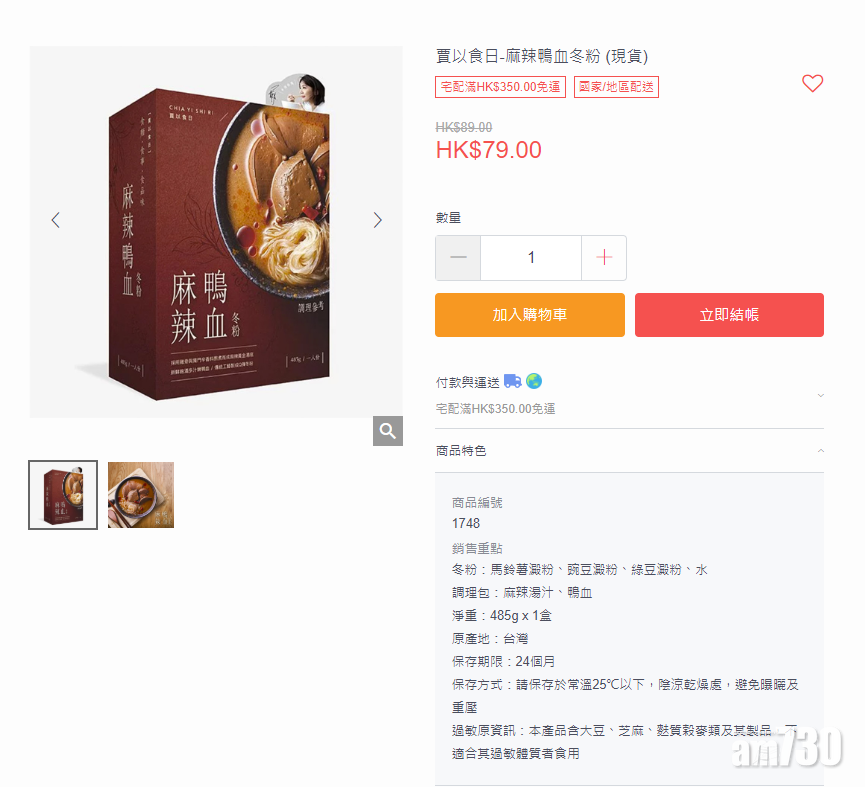Click the globe shipping icon
The image size is (865, 787).
[x=533, y=381]
